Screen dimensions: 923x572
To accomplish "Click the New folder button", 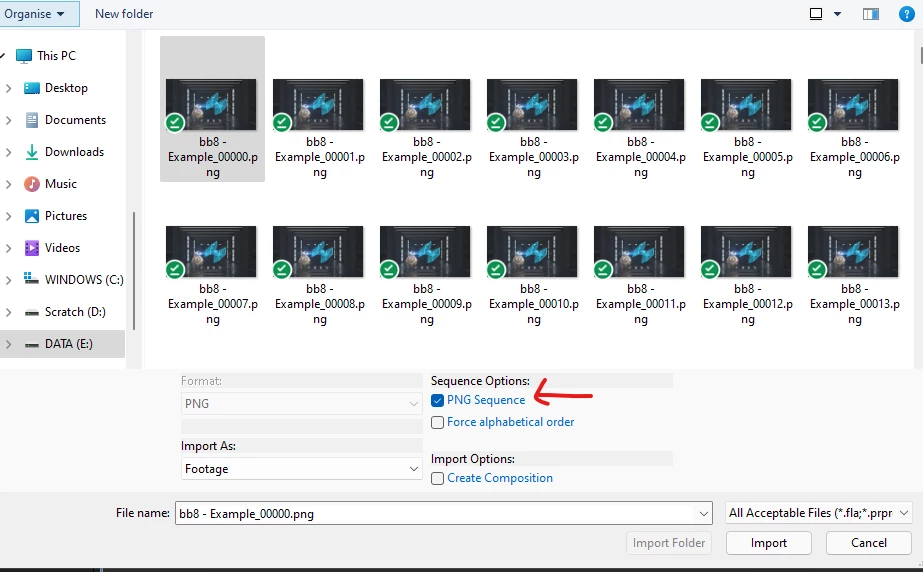I will click(124, 14).
